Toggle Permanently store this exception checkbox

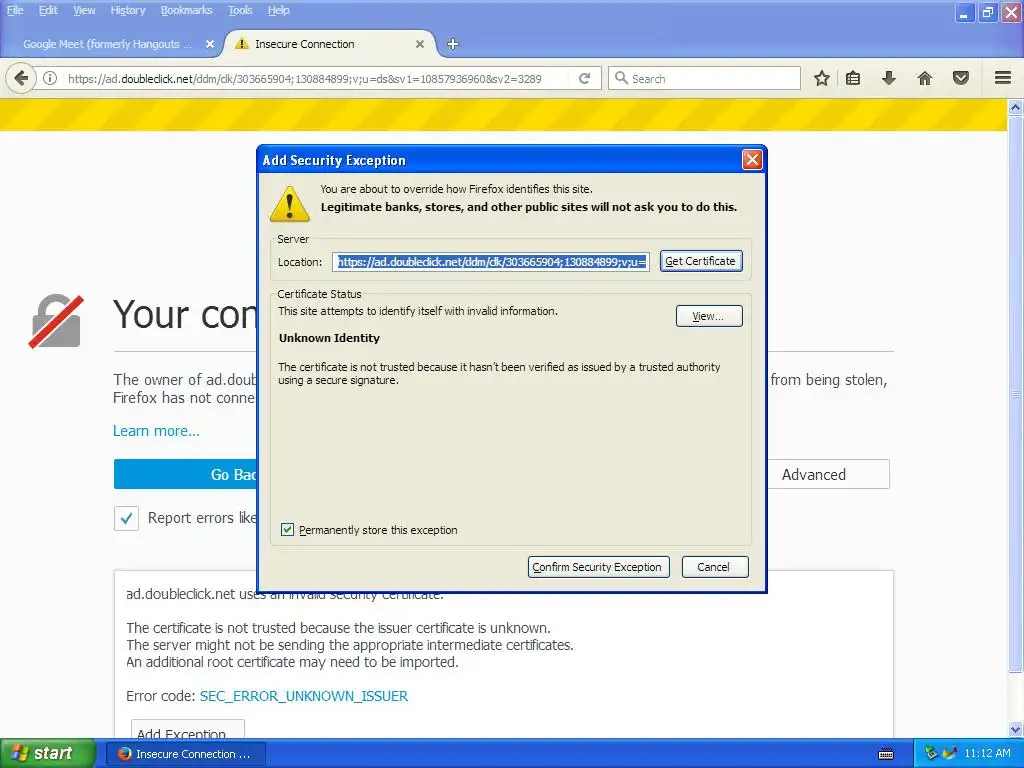pos(287,530)
